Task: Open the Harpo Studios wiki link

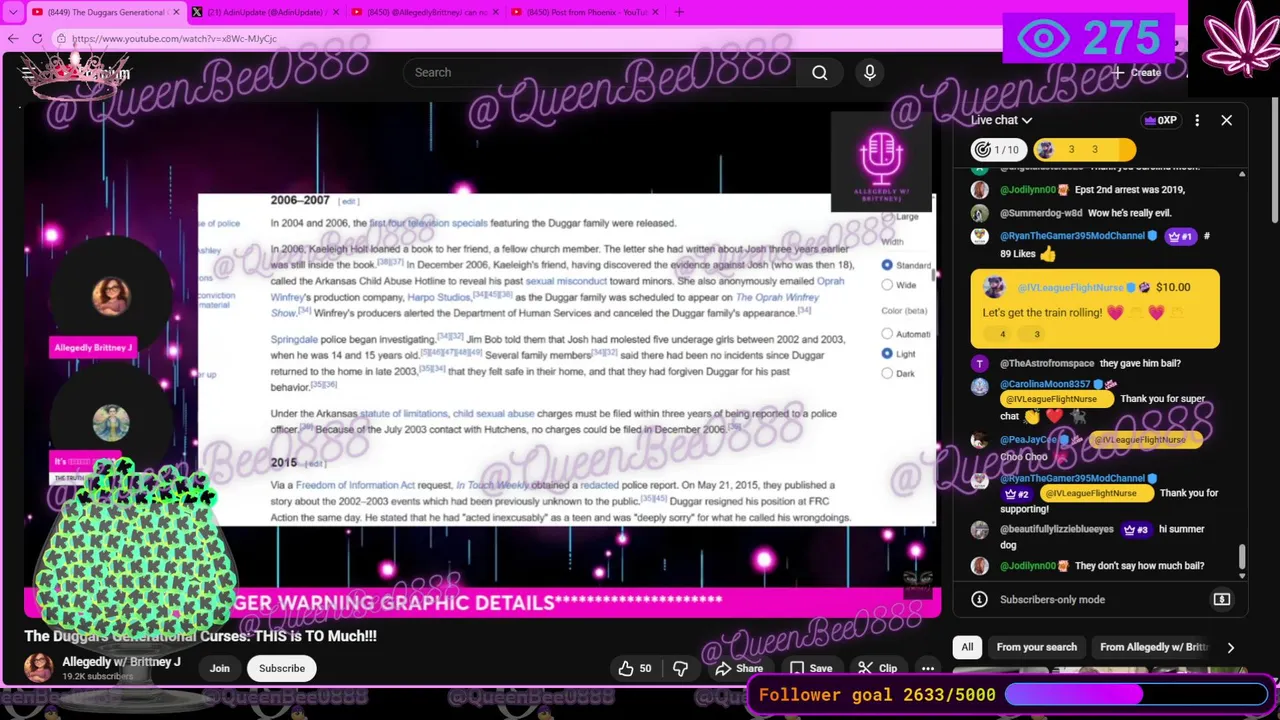Action: pos(438,297)
